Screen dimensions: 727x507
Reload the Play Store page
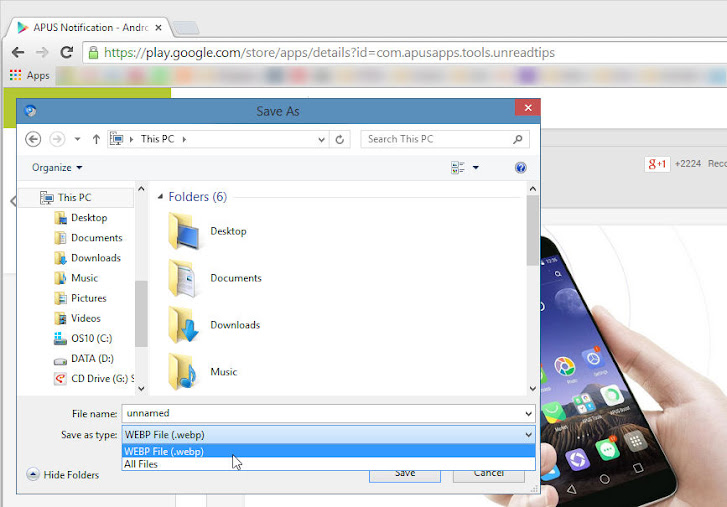click(x=67, y=52)
